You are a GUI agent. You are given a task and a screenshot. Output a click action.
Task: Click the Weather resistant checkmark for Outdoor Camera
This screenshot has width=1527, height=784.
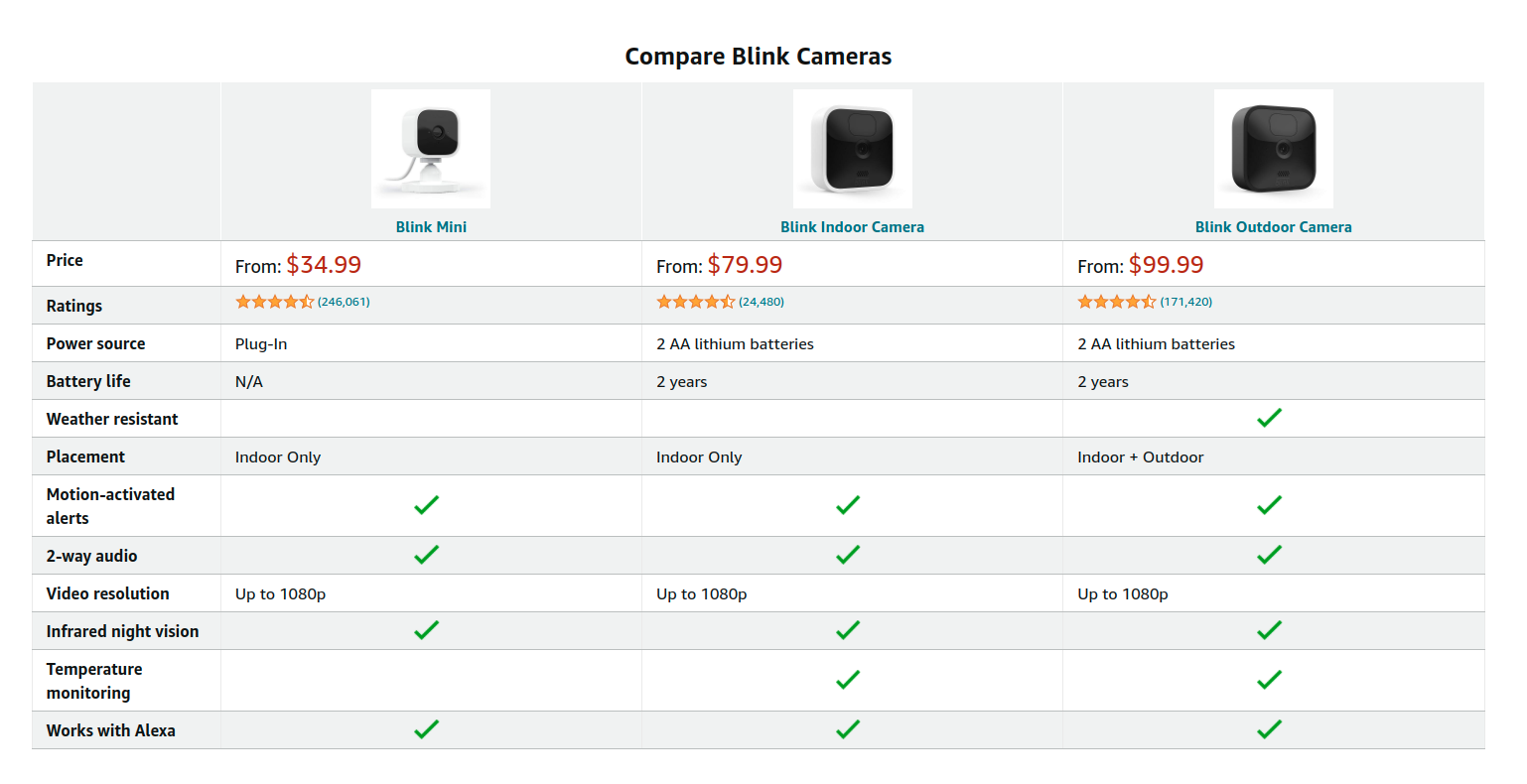[x=1269, y=418]
